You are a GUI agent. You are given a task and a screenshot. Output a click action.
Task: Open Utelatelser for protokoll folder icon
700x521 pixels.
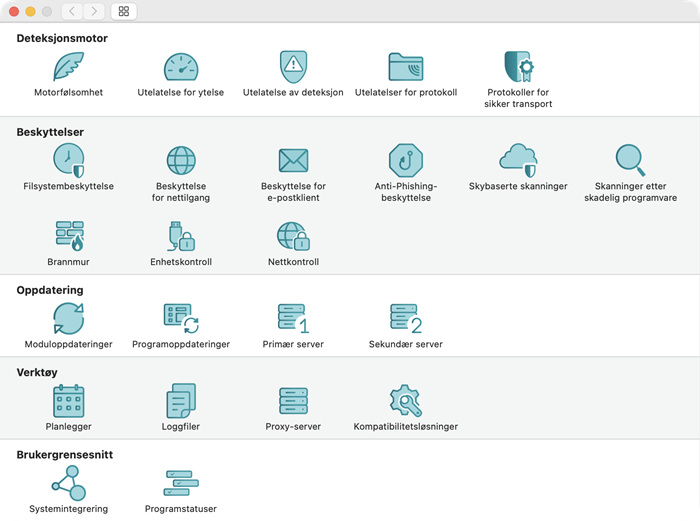(x=406, y=67)
